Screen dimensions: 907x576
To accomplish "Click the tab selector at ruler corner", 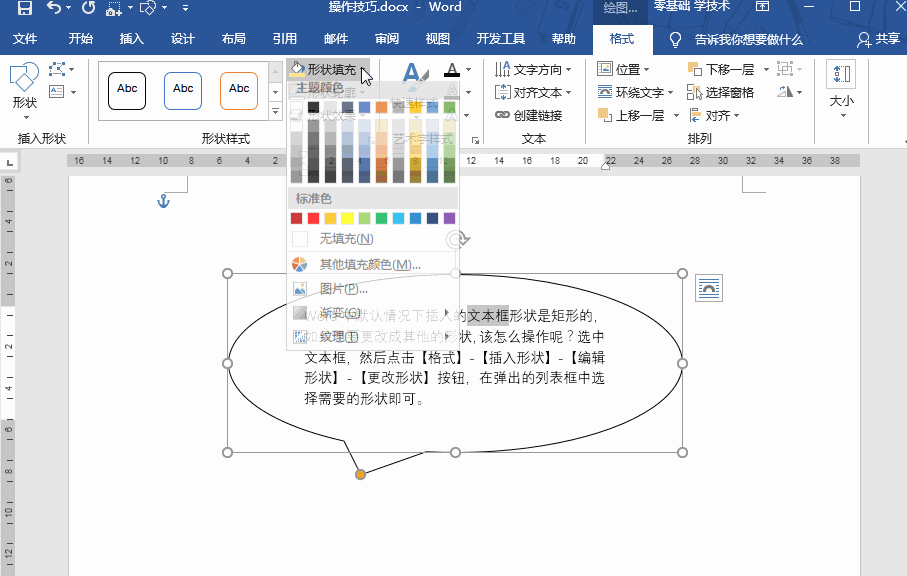I will click(x=9, y=162).
